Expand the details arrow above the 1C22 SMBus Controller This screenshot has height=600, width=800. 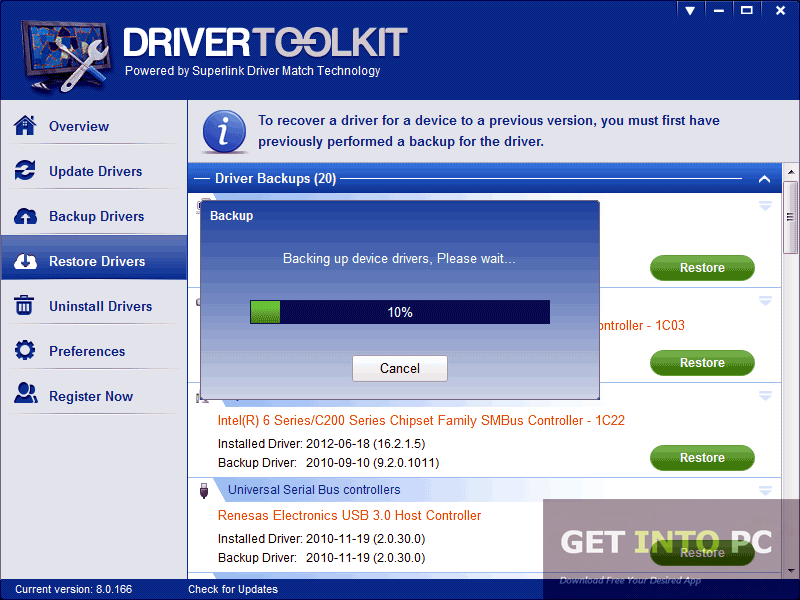[x=765, y=396]
